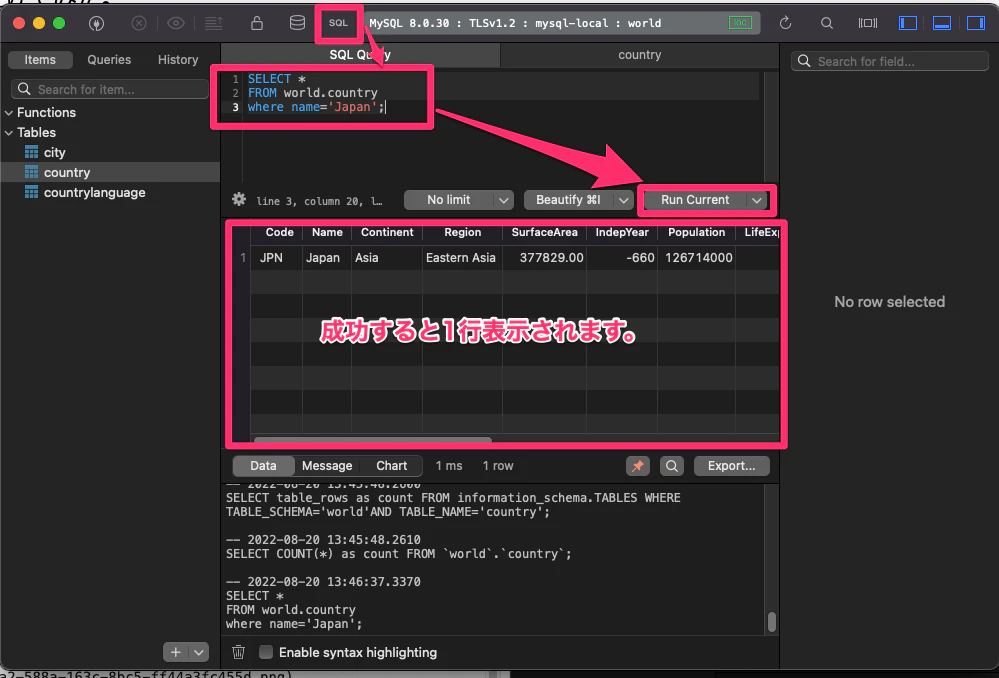Switch to the Queries tab
Image resolution: width=999 pixels, height=678 pixels.
[x=109, y=60]
